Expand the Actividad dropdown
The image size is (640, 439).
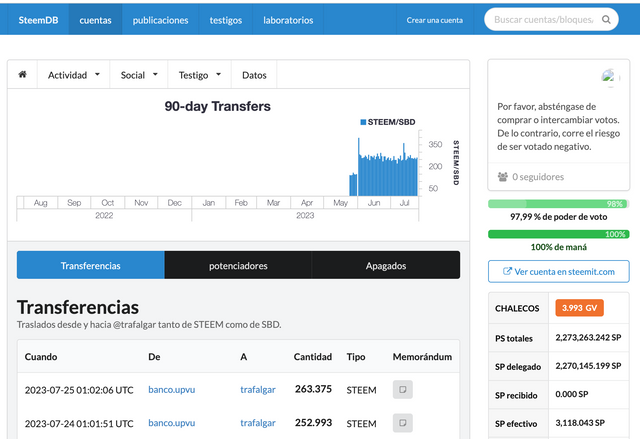[73, 75]
